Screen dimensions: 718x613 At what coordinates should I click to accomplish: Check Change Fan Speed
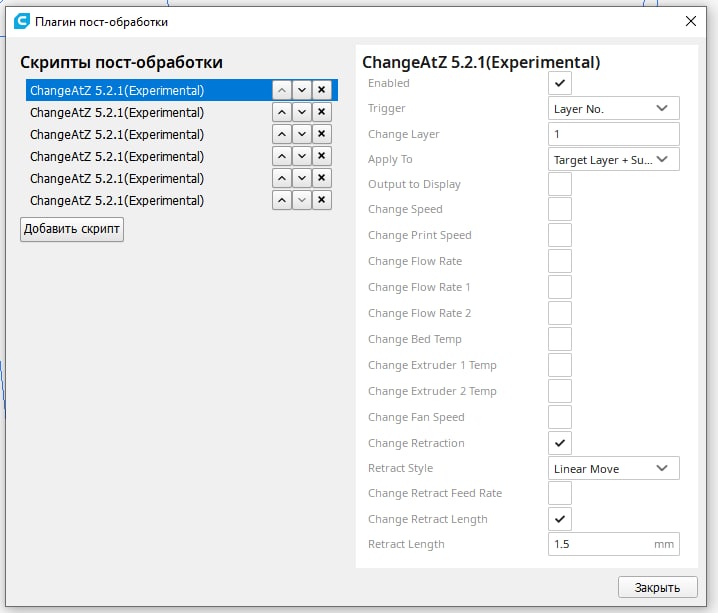point(560,417)
